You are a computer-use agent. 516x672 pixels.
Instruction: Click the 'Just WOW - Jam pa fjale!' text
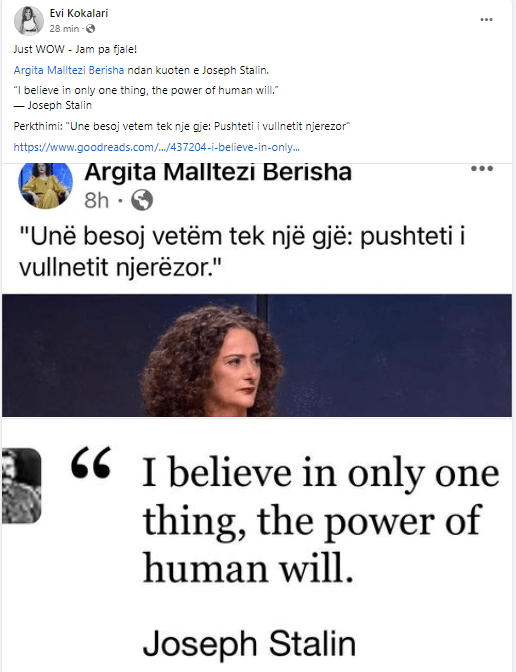coord(75,49)
